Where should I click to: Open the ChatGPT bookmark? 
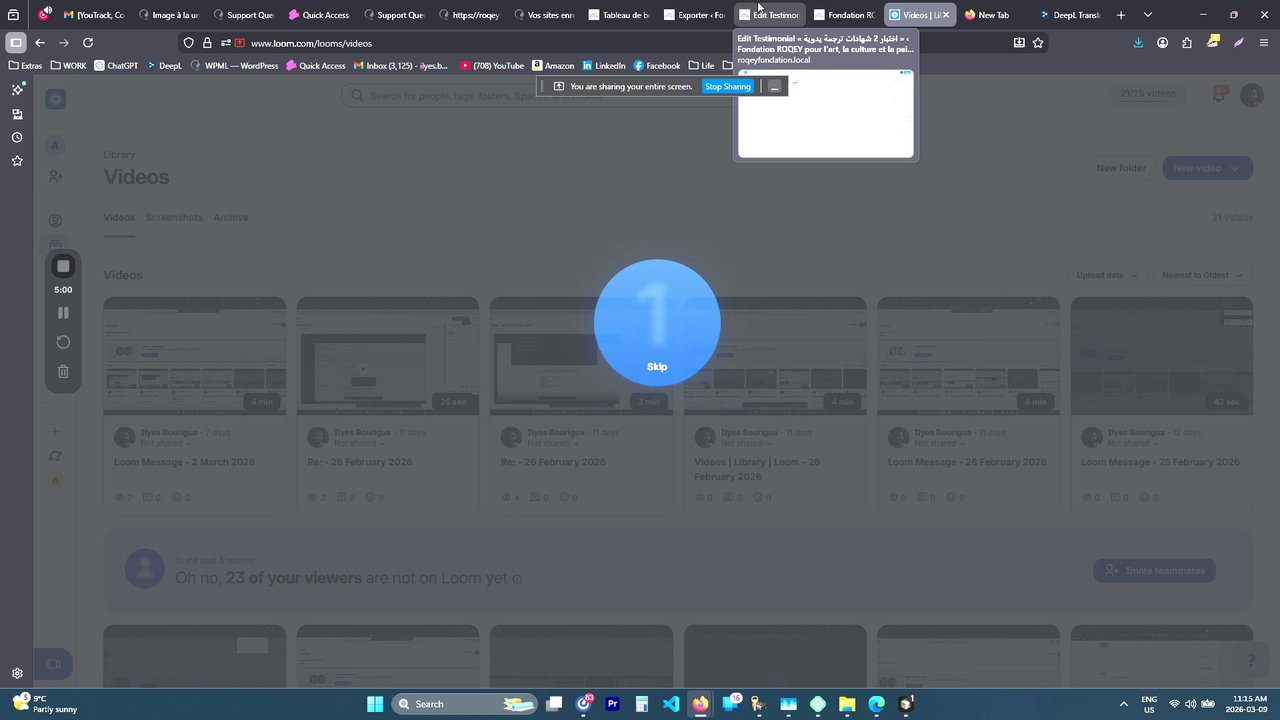[x=116, y=66]
